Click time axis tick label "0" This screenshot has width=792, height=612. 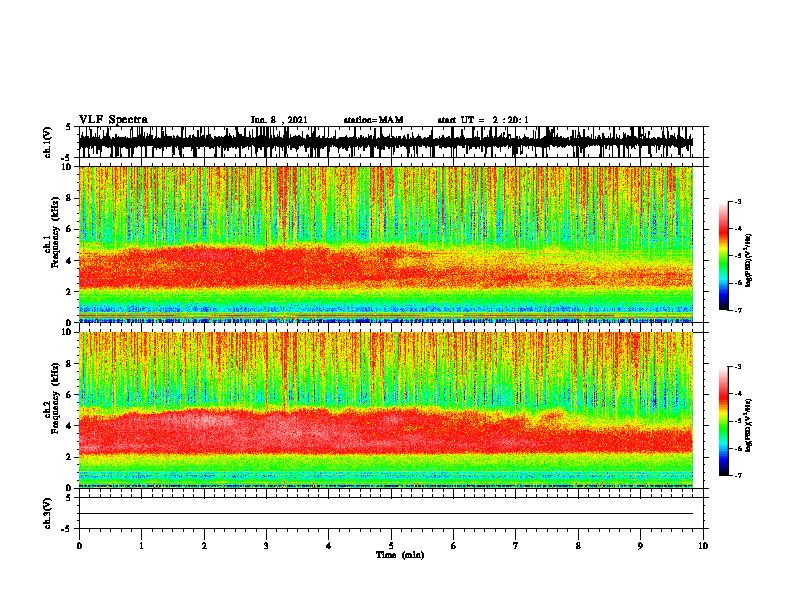(79, 546)
